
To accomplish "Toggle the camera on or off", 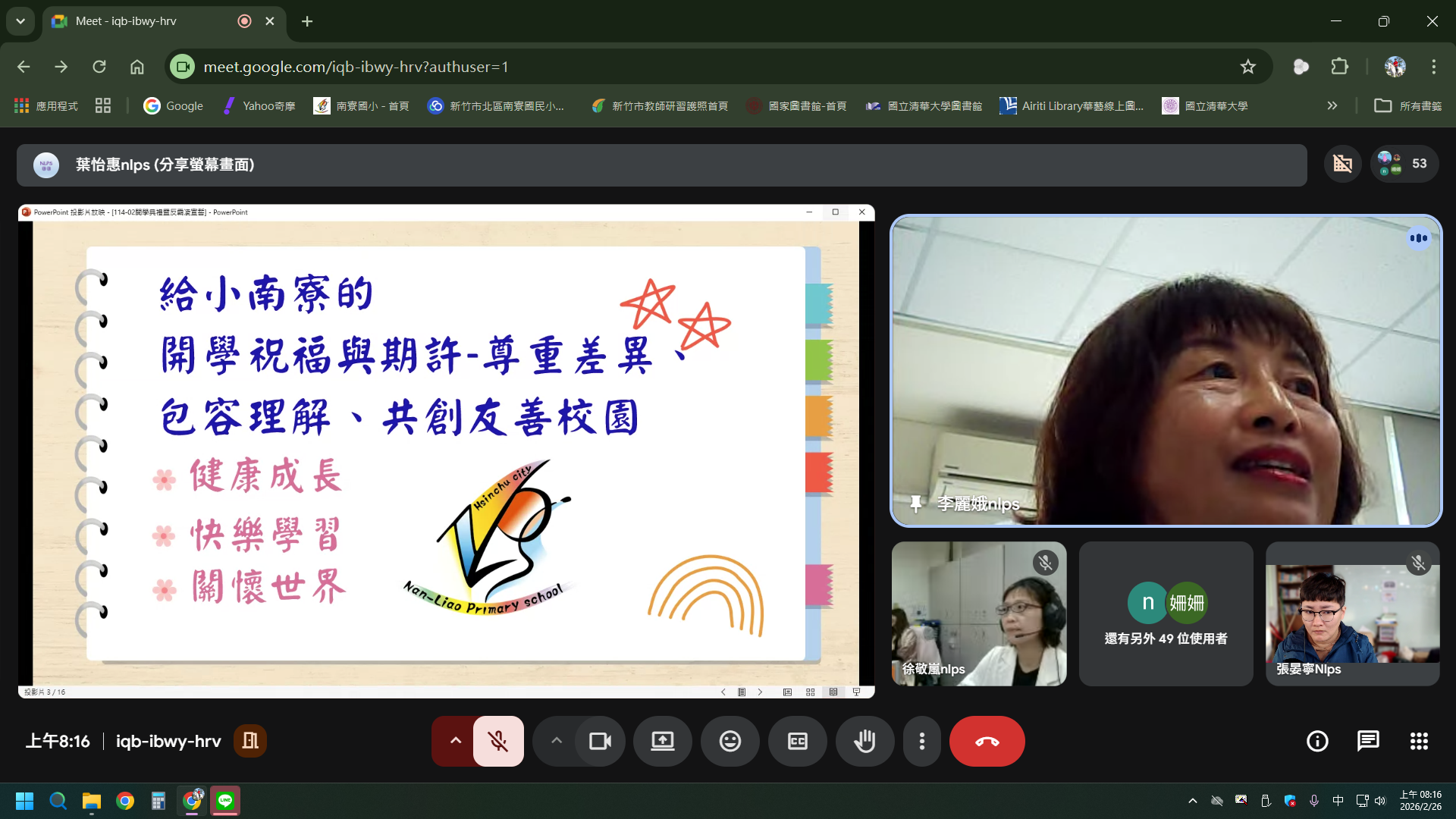I will 600,741.
